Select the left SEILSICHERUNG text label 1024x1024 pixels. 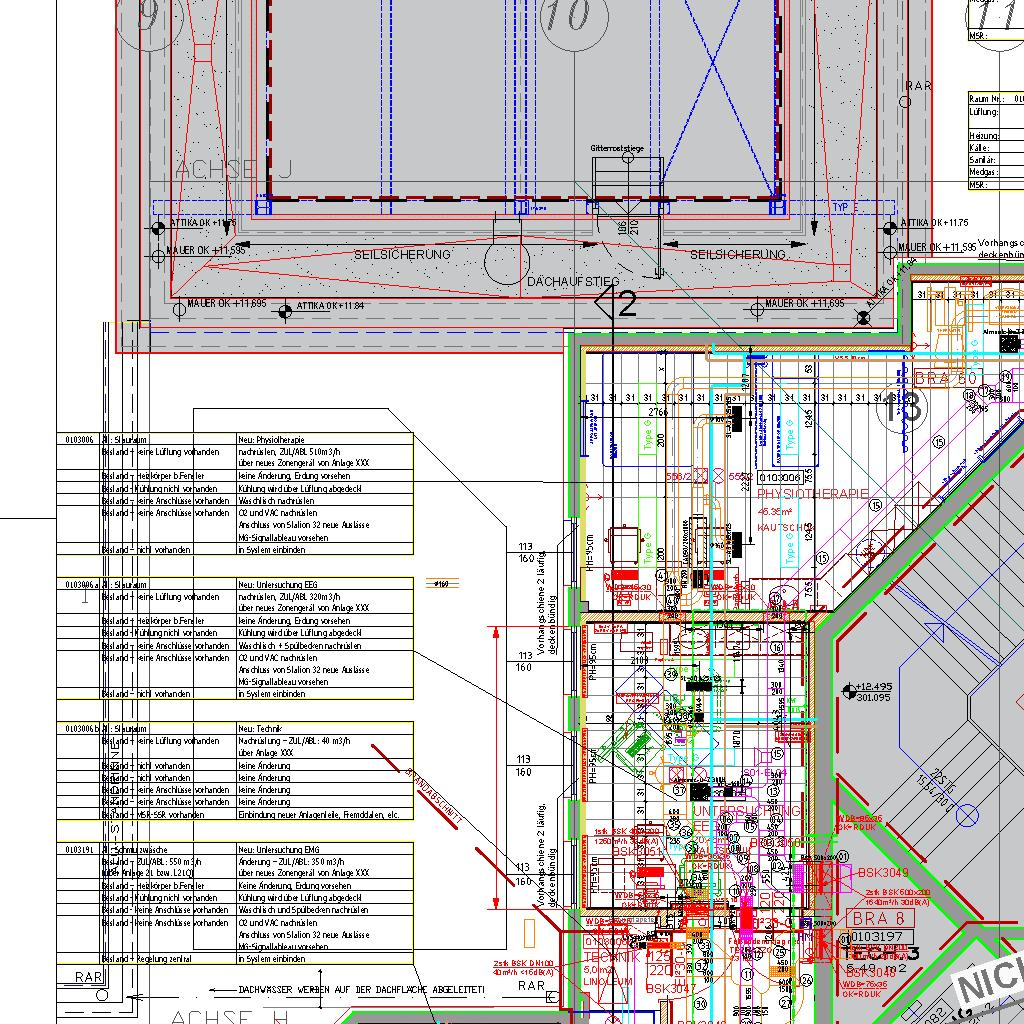click(x=402, y=255)
